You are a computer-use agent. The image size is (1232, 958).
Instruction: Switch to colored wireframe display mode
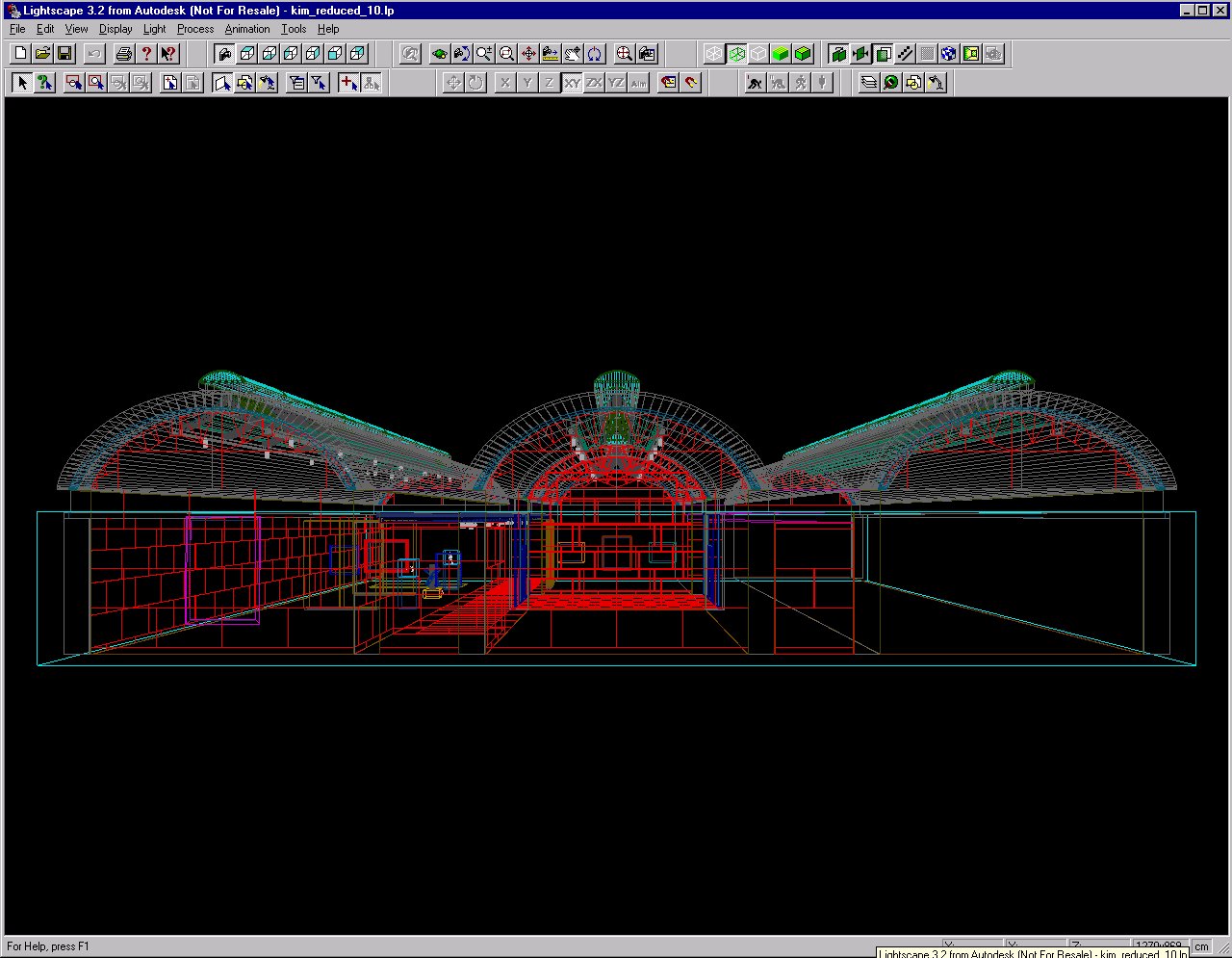point(736,54)
